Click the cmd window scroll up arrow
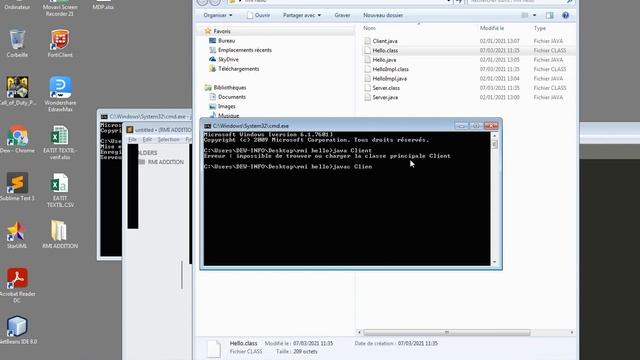 click(x=495, y=136)
